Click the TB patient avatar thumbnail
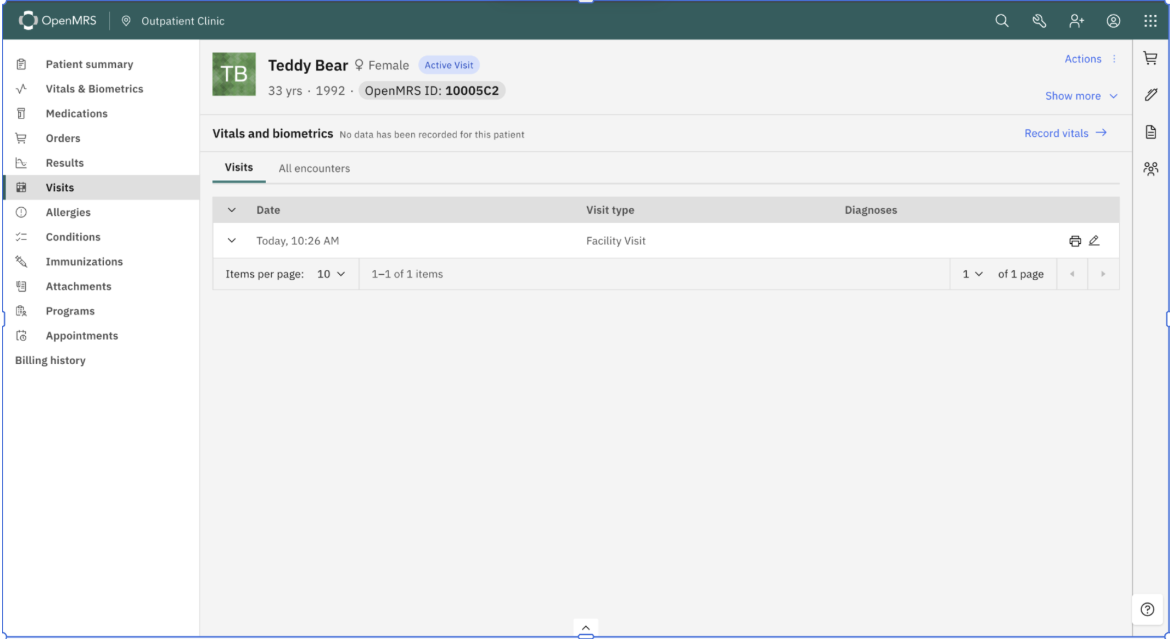The image size is (1174, 644). point(234,74)
